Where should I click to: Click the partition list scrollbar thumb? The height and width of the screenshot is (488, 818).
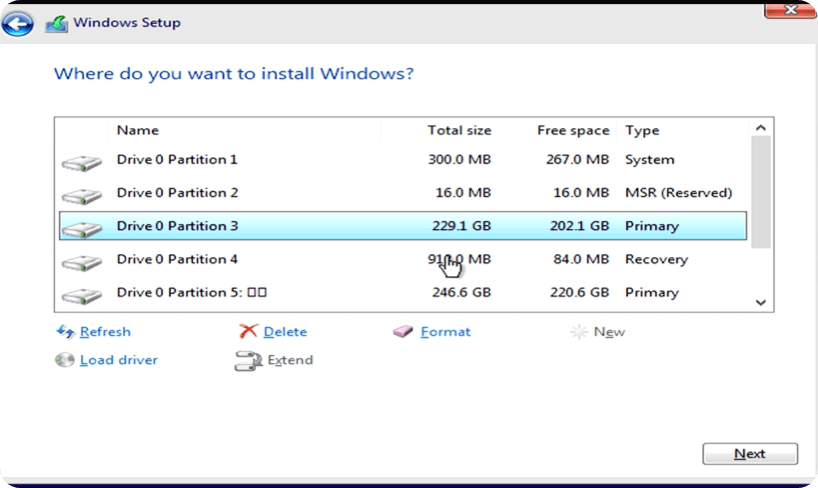point(760,190)
